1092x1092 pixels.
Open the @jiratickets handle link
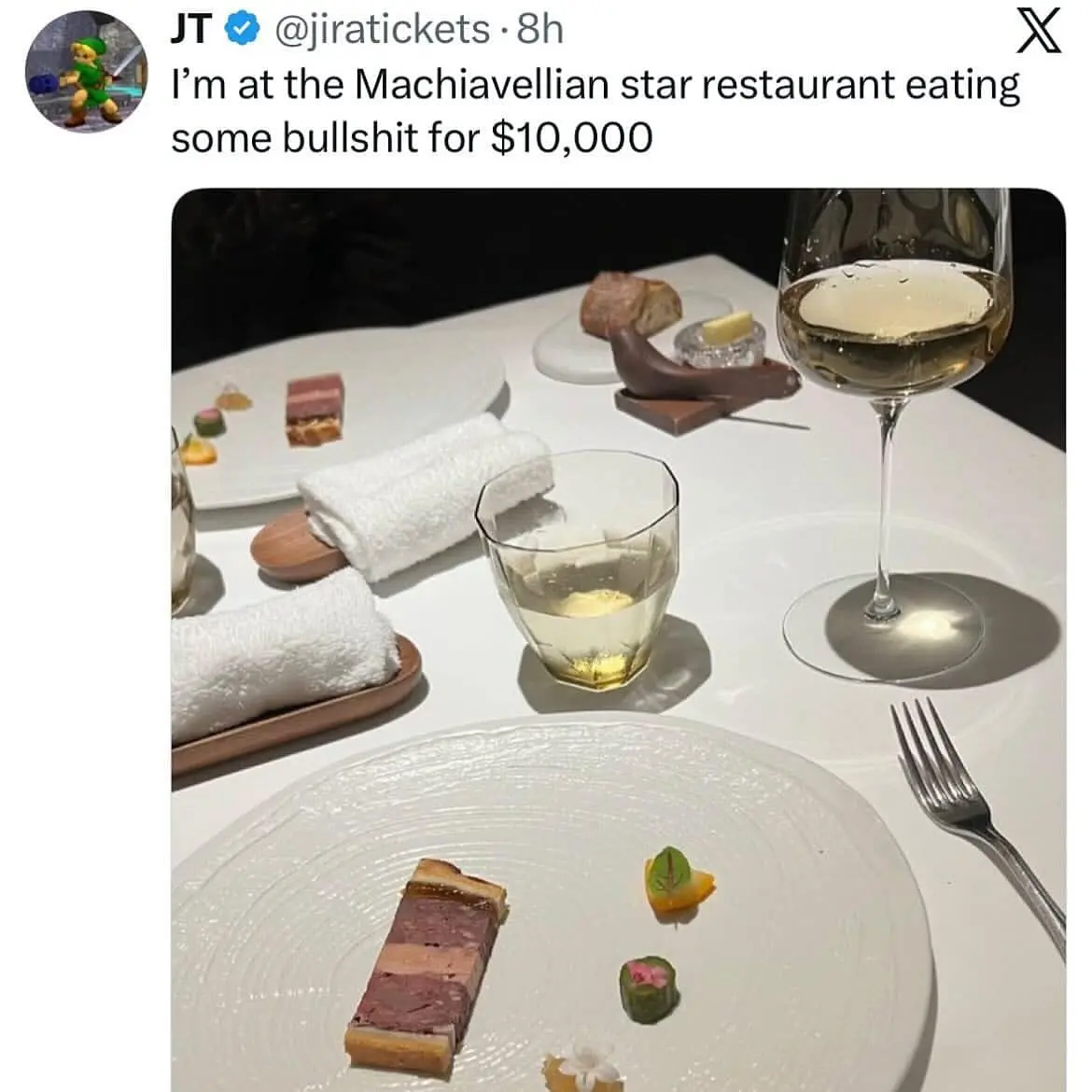pyautogui.click(x=383, y=30)
